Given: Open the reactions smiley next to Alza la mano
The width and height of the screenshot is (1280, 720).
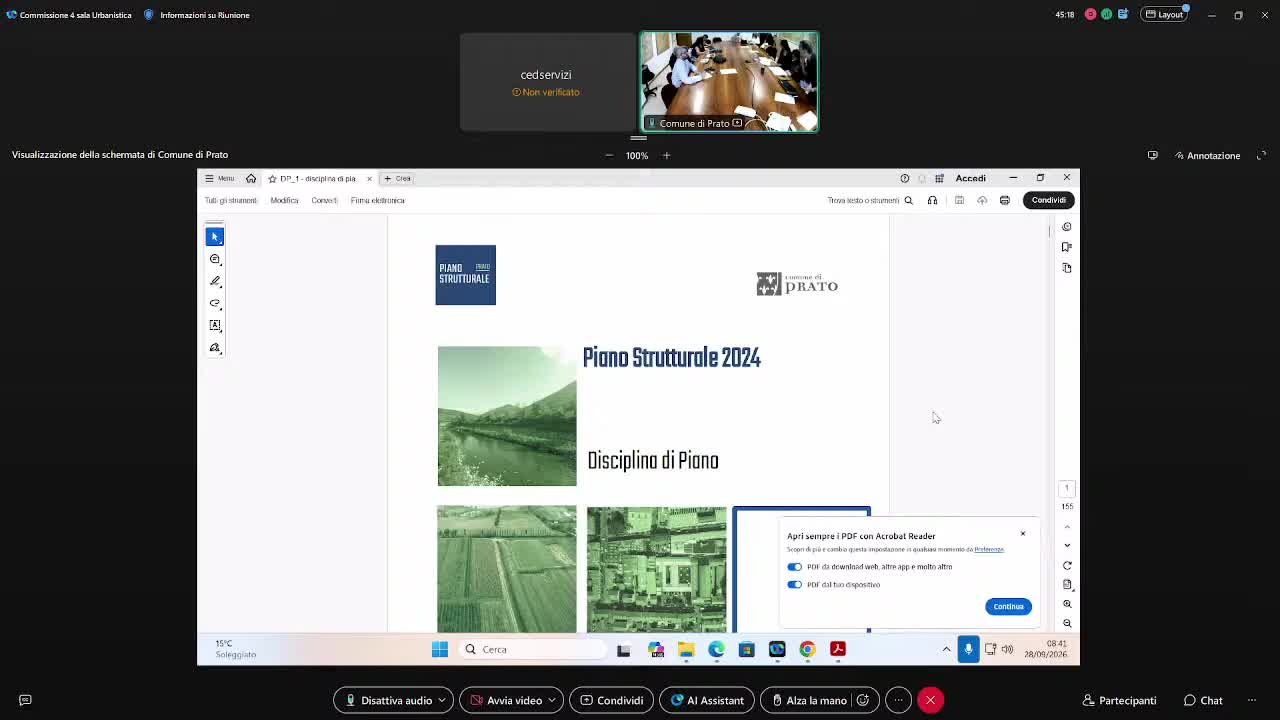Looking at the screenshot, I should pos(863,700).
